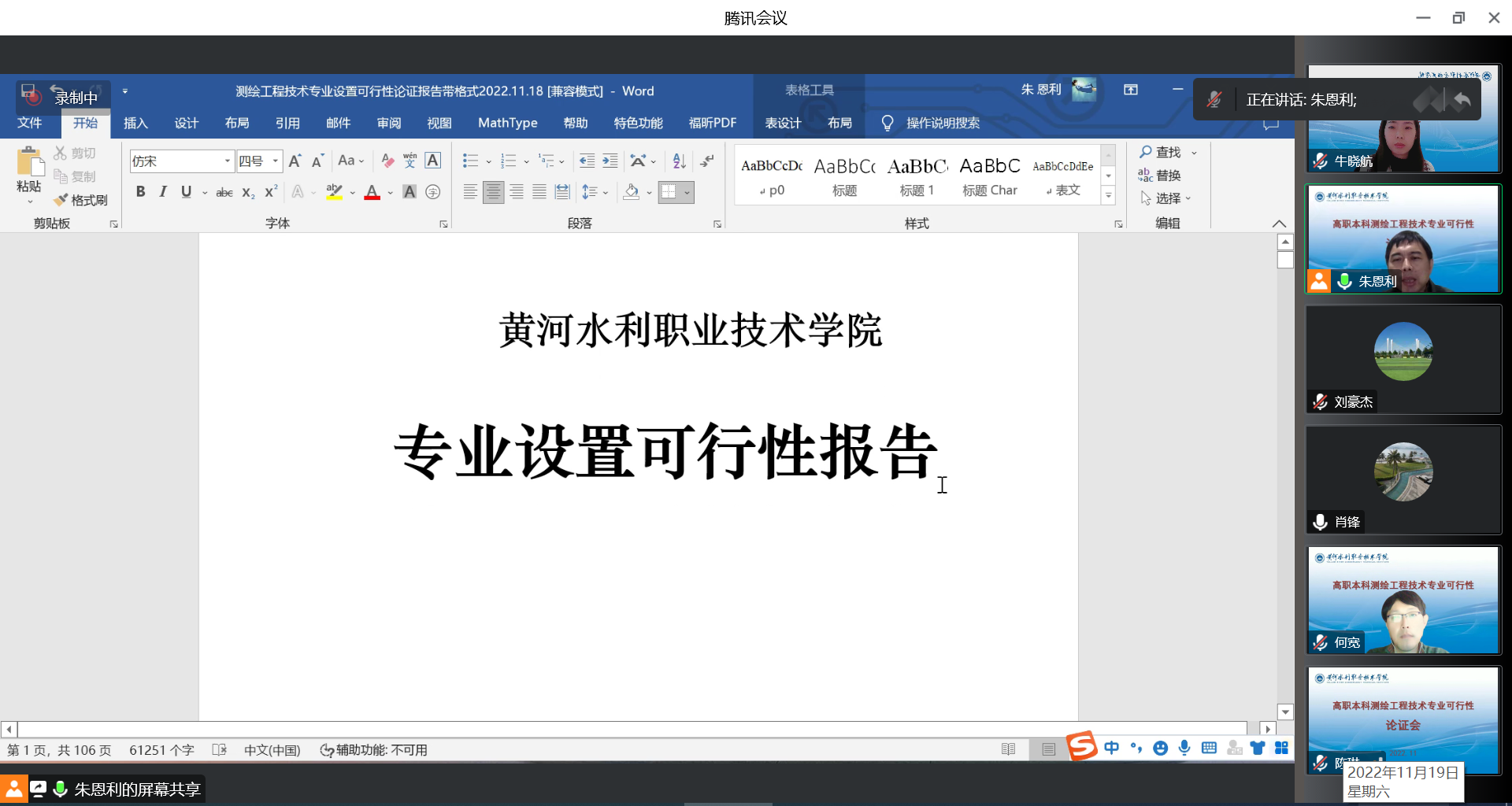Screen dimensions: 1512x806
Task: Toggle italic formatting
Action: point(163,192)
